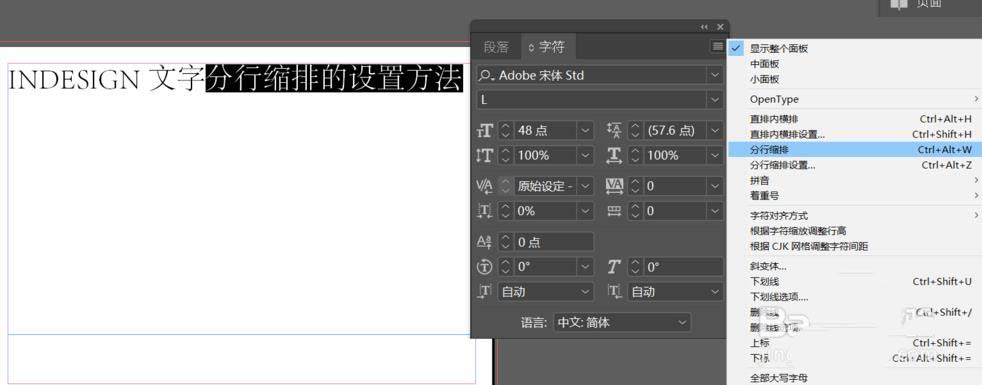Expand the 拼音 submenu
The height and width of the screenshot is (385, 982).
click(x=855, y=180)
